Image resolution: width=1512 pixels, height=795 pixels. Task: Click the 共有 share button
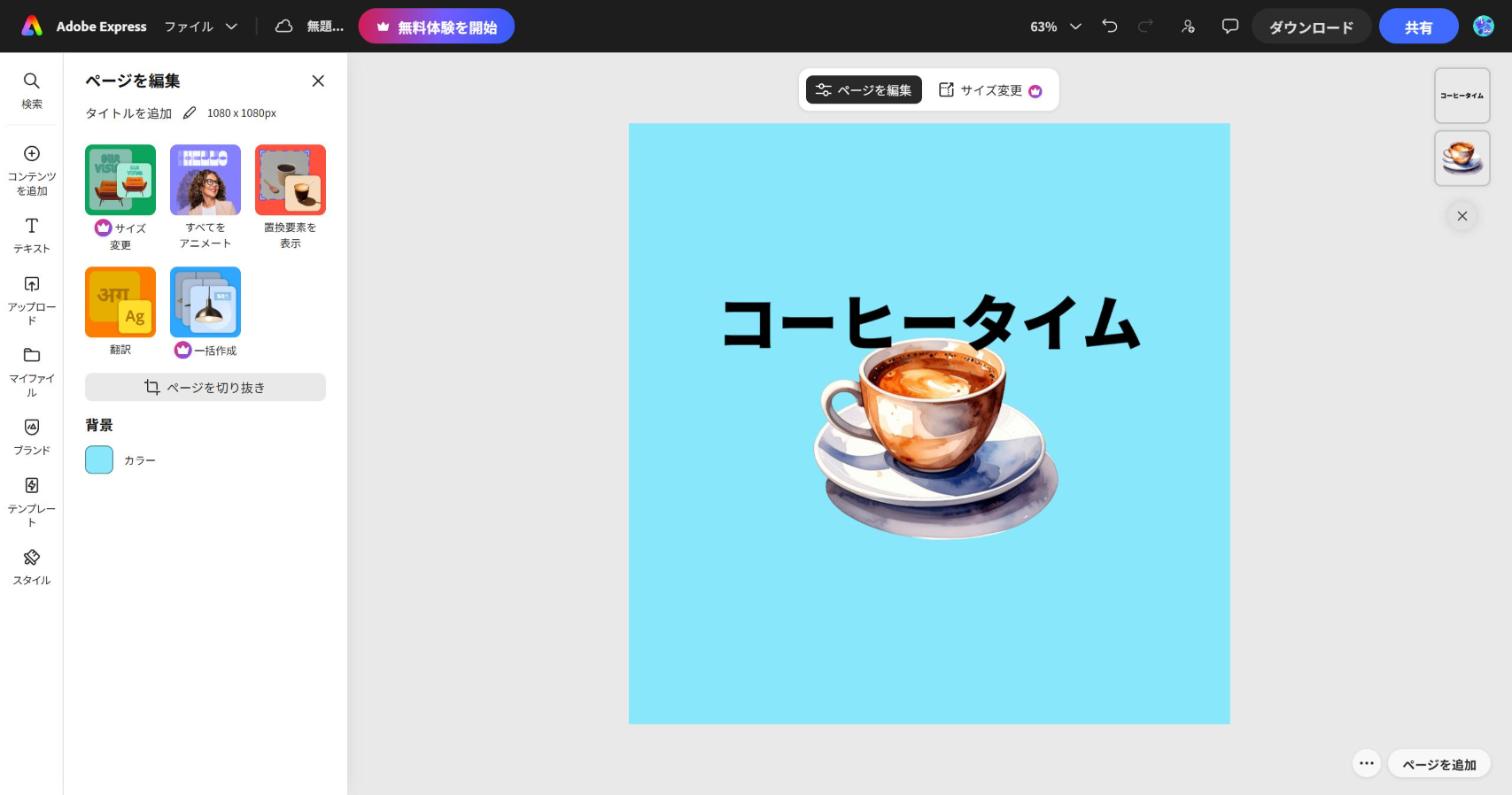pos(1418,27)
